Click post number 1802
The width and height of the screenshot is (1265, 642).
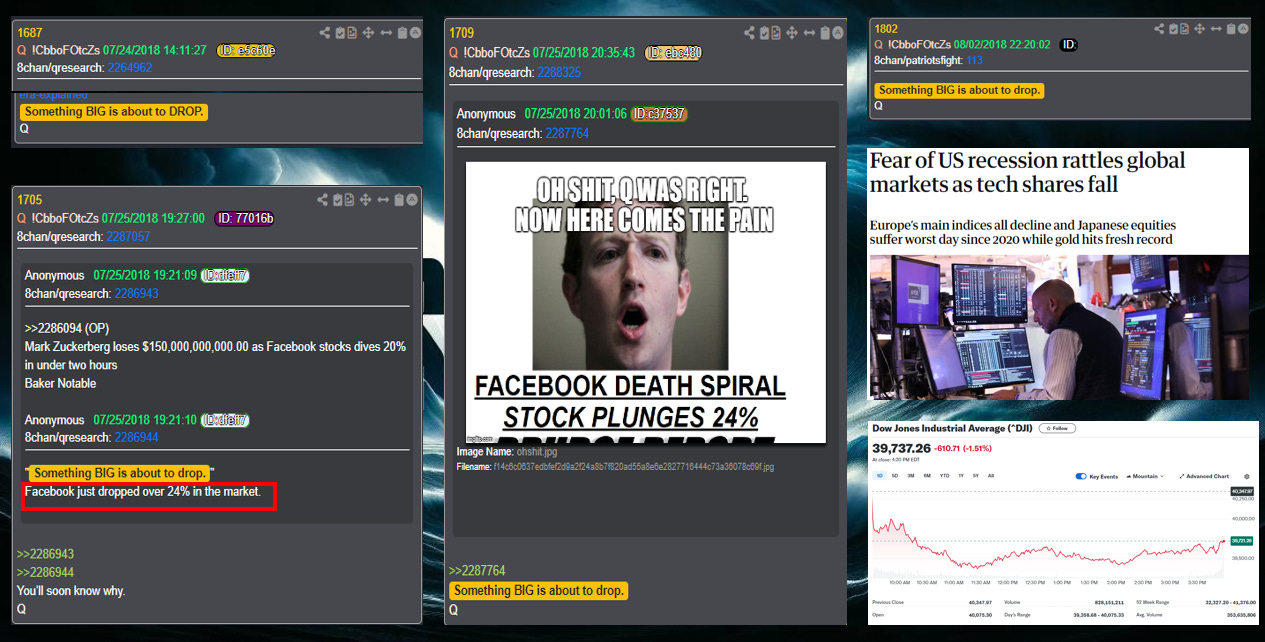[886, 29]
